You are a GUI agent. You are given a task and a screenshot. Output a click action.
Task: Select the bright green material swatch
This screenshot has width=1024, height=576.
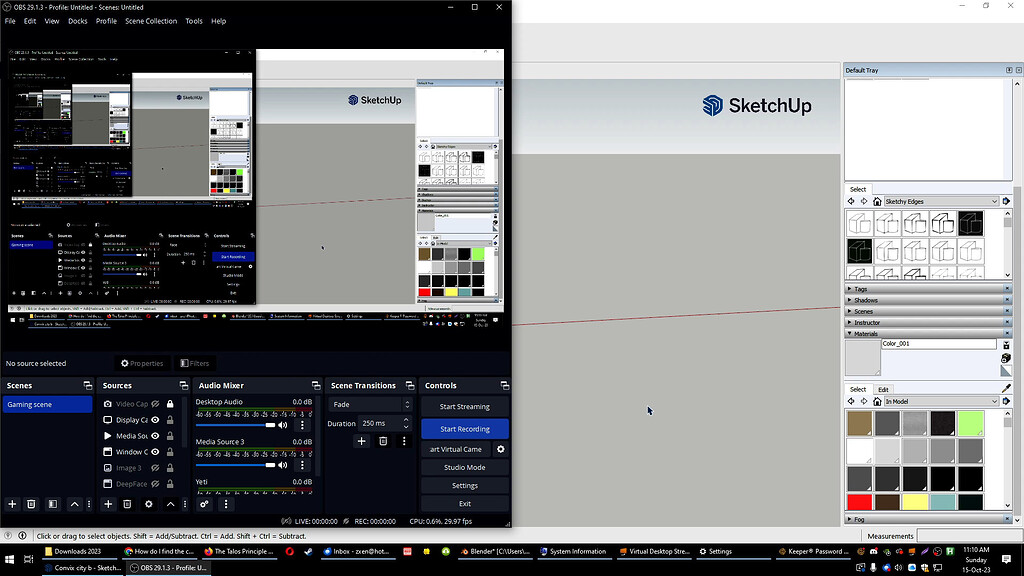coord(971,422)
